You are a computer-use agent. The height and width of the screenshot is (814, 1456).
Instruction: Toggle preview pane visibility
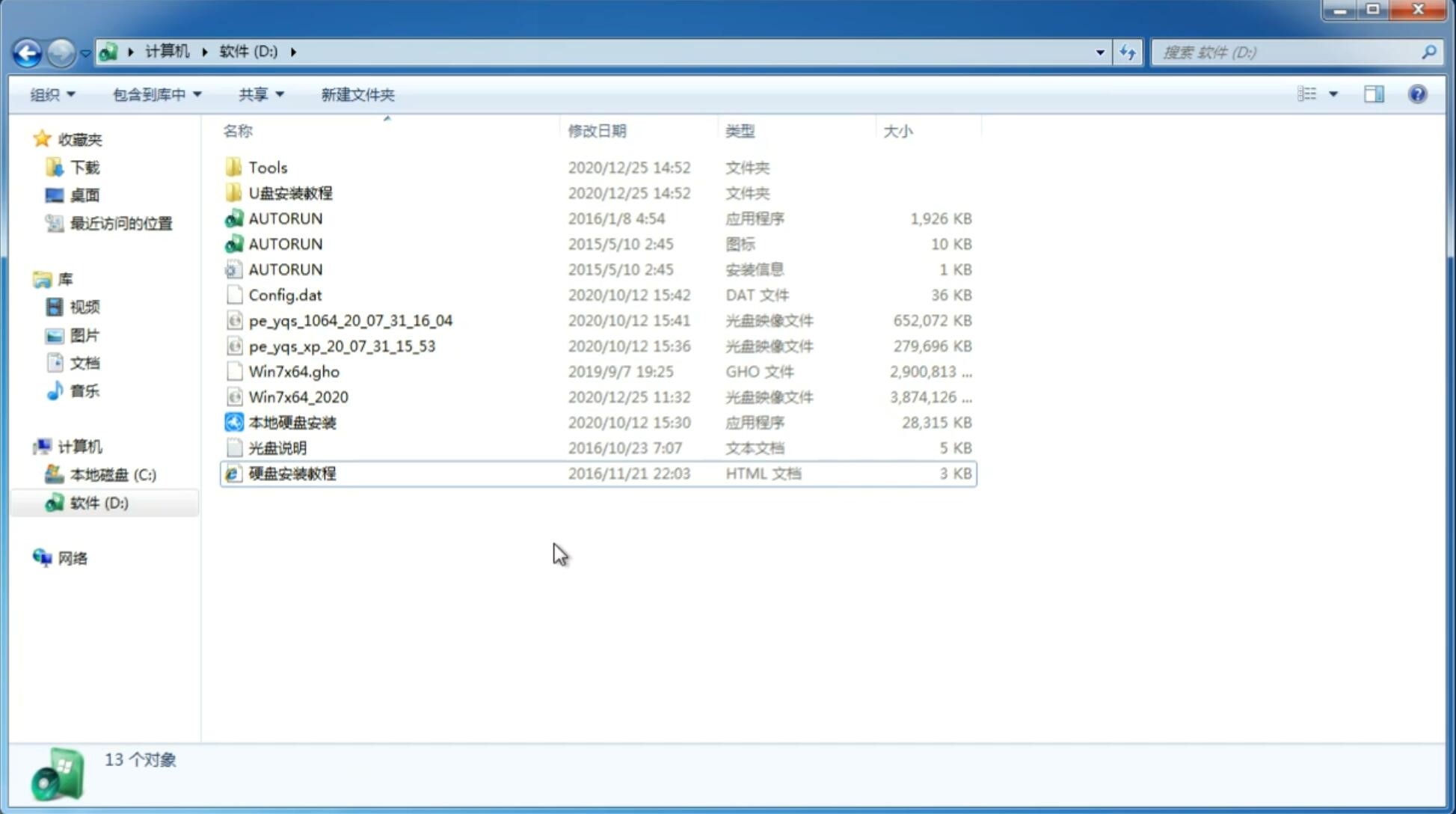point(1375,94)
